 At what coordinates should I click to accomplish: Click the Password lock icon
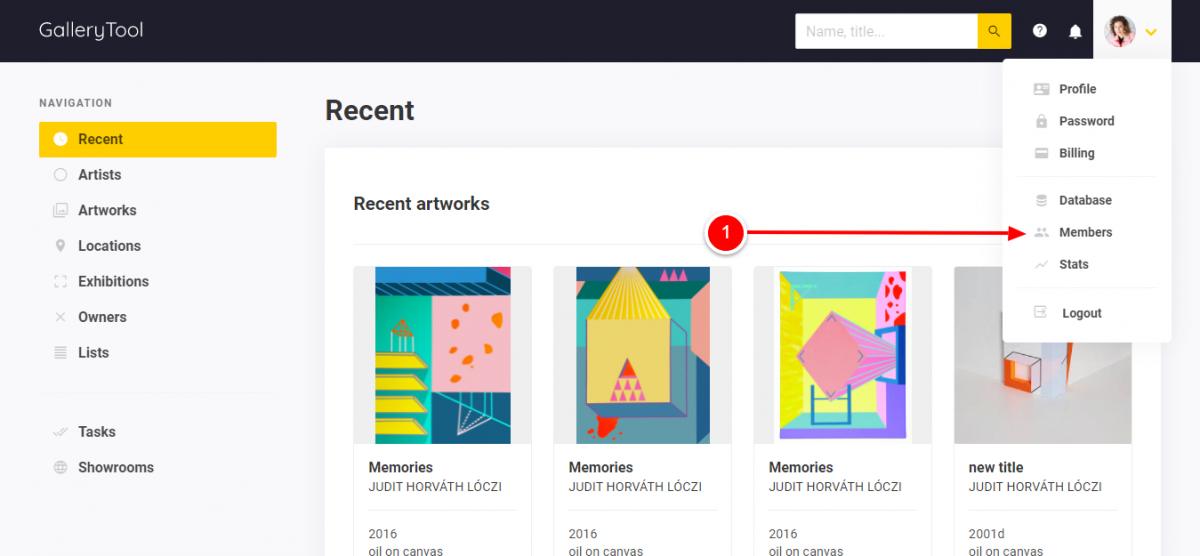coord(1041,121)
